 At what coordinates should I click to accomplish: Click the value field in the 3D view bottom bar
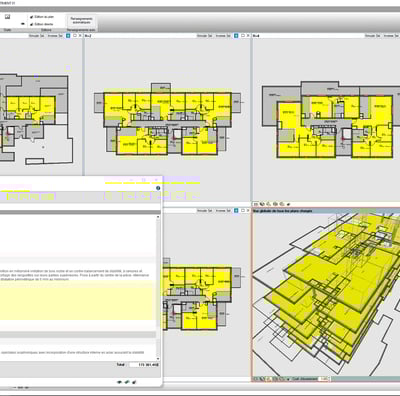(324, 379)
